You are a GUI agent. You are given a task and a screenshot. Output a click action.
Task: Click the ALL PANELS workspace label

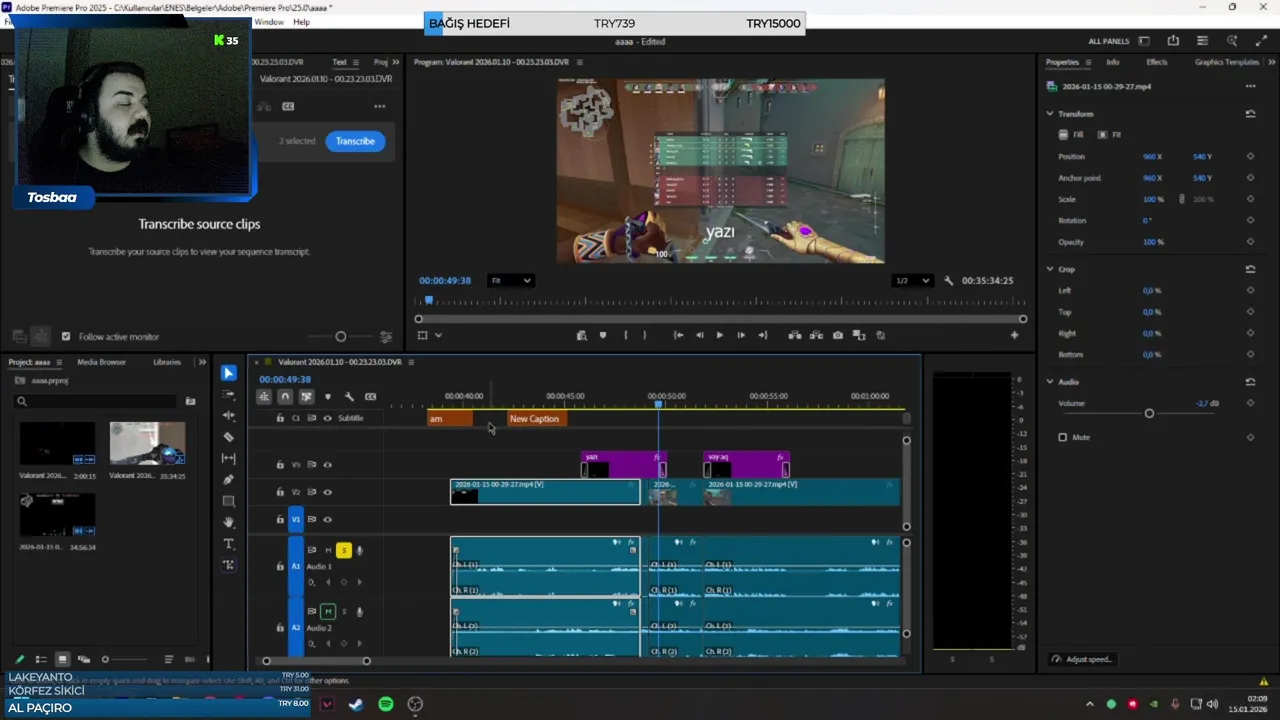click(1109, 41)
